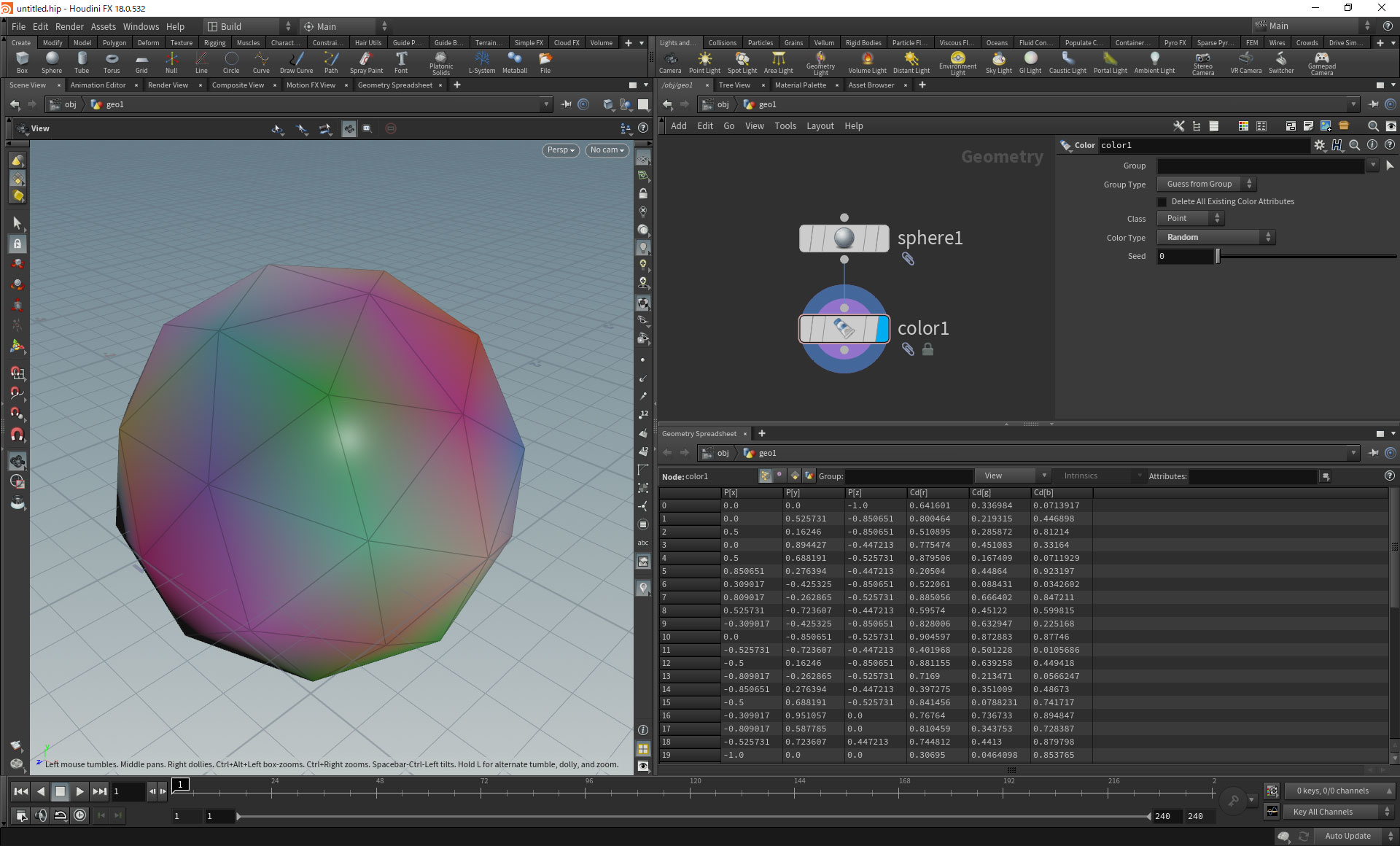Open the Intrinsics dropdown
Image resolution: width=1400 pixels, height=846 pixels.
[x=1100, y=476]
